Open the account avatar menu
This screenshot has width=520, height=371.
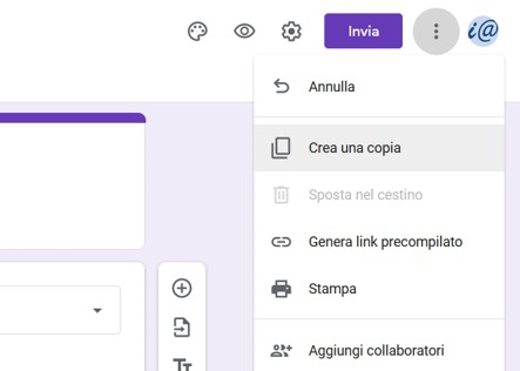click(x=483, y=31)
